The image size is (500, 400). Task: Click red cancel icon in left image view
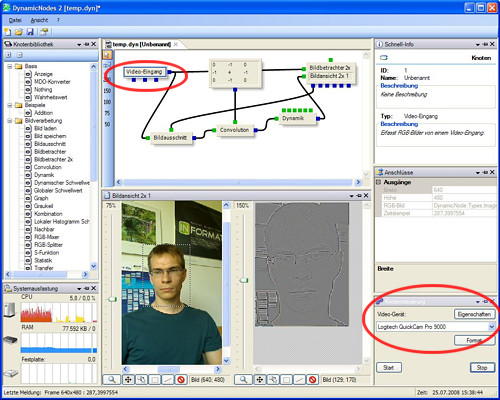[x=181, y=379]
